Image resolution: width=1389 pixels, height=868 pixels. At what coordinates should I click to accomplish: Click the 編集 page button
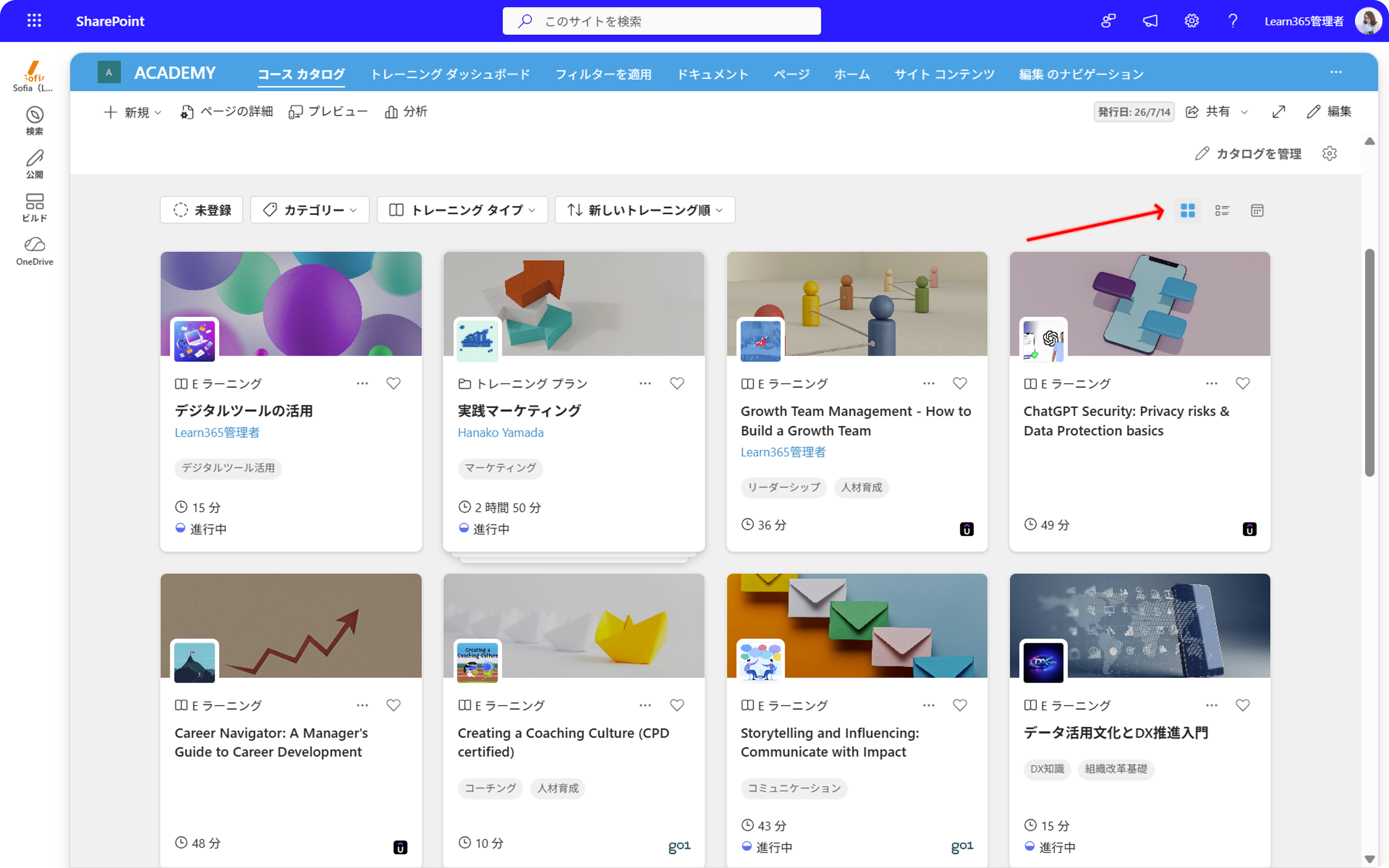coord(1329,112)
